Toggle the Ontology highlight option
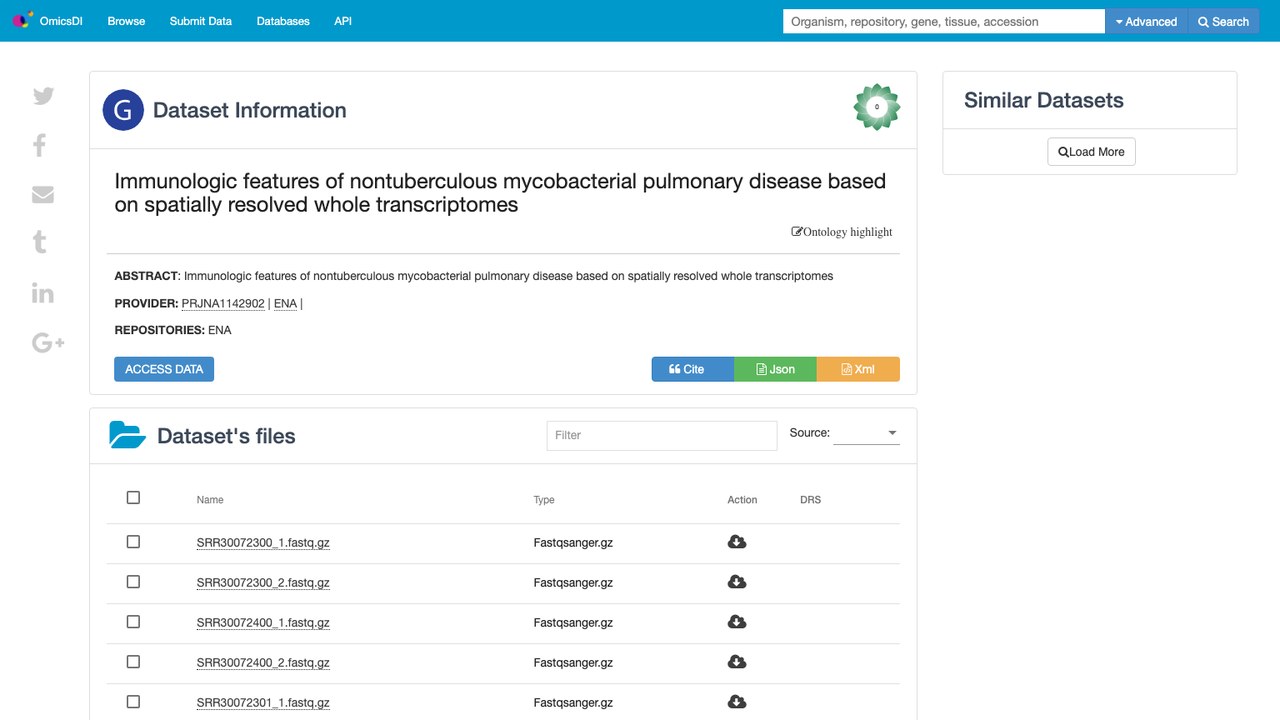Viewport: 1280px width, 720px height. coord(842,232)
